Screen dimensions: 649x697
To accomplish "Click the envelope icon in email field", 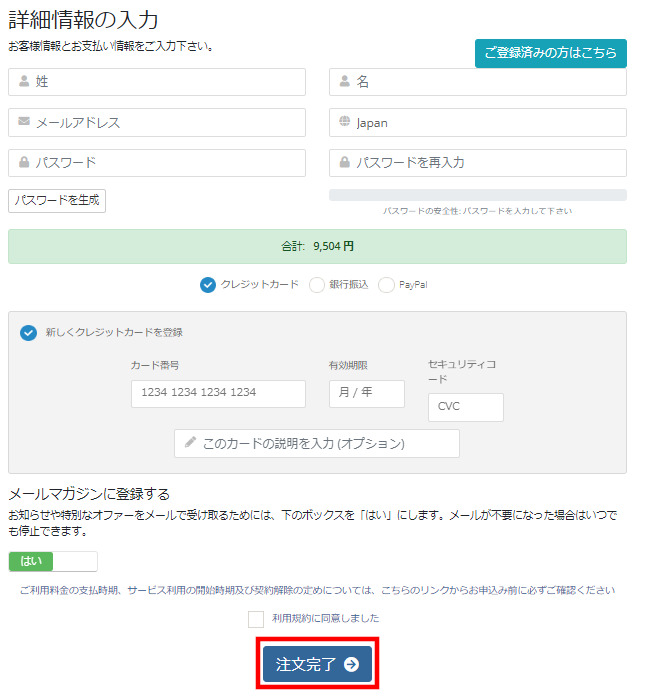I will (24, 121).
